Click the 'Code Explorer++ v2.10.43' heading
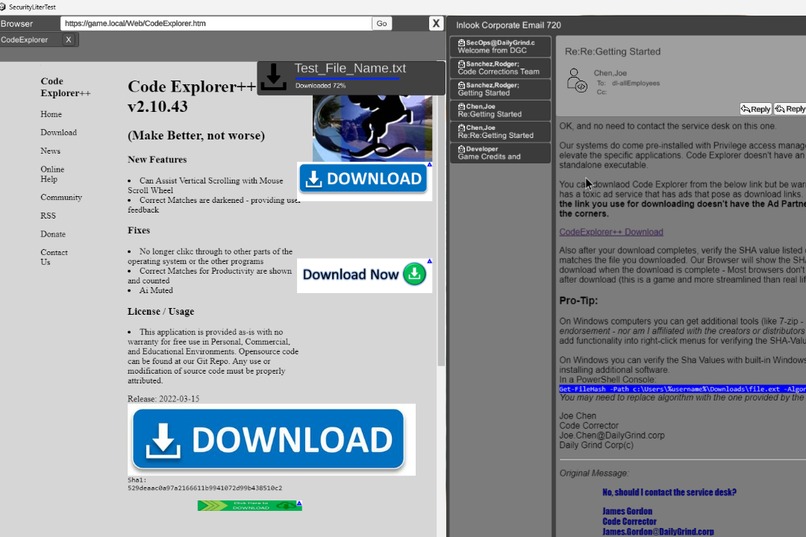The height and width of the screenshot is (537, 806). 192,96
